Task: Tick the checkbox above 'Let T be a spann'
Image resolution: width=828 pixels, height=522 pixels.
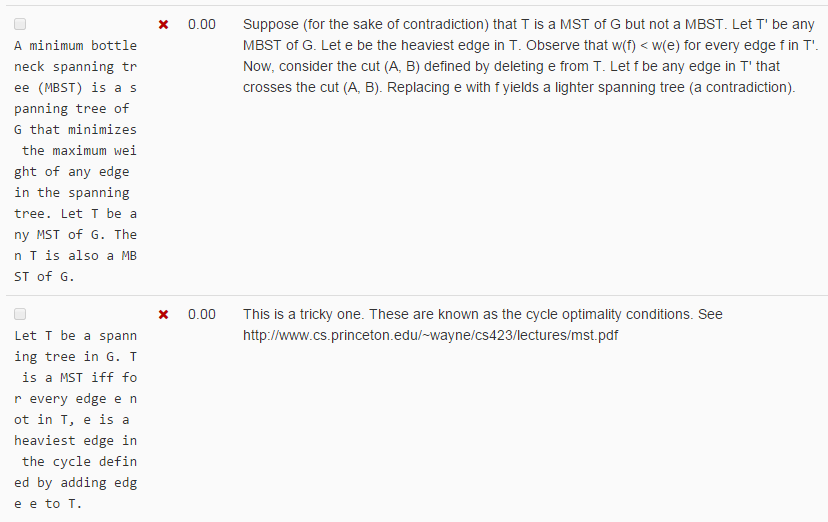Action: [x=20, y=315]
